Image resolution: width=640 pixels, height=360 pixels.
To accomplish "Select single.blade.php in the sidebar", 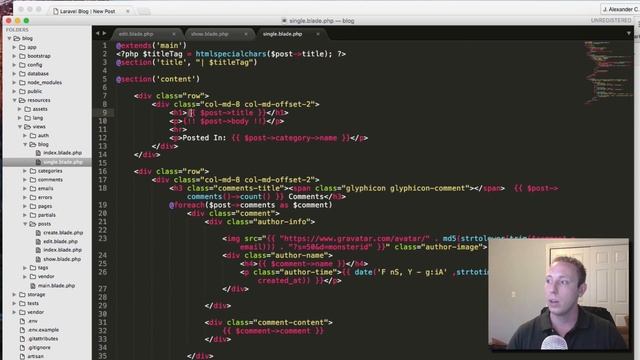I will click(x=62, y=162).
